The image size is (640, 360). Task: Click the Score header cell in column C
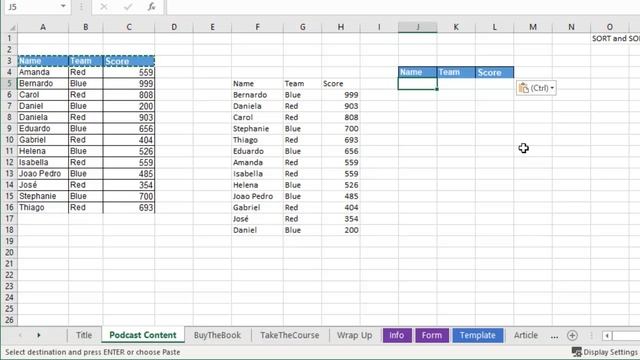point(129,61)
